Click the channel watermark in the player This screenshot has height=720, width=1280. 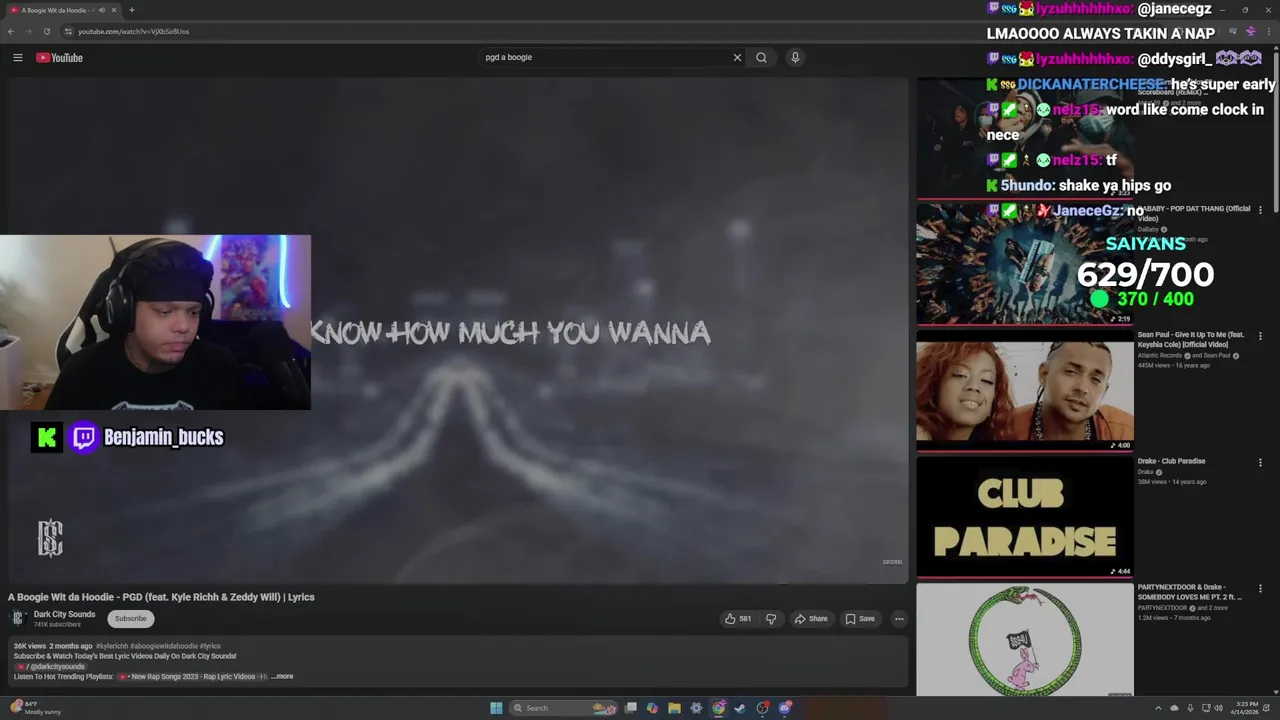point(50,538)
